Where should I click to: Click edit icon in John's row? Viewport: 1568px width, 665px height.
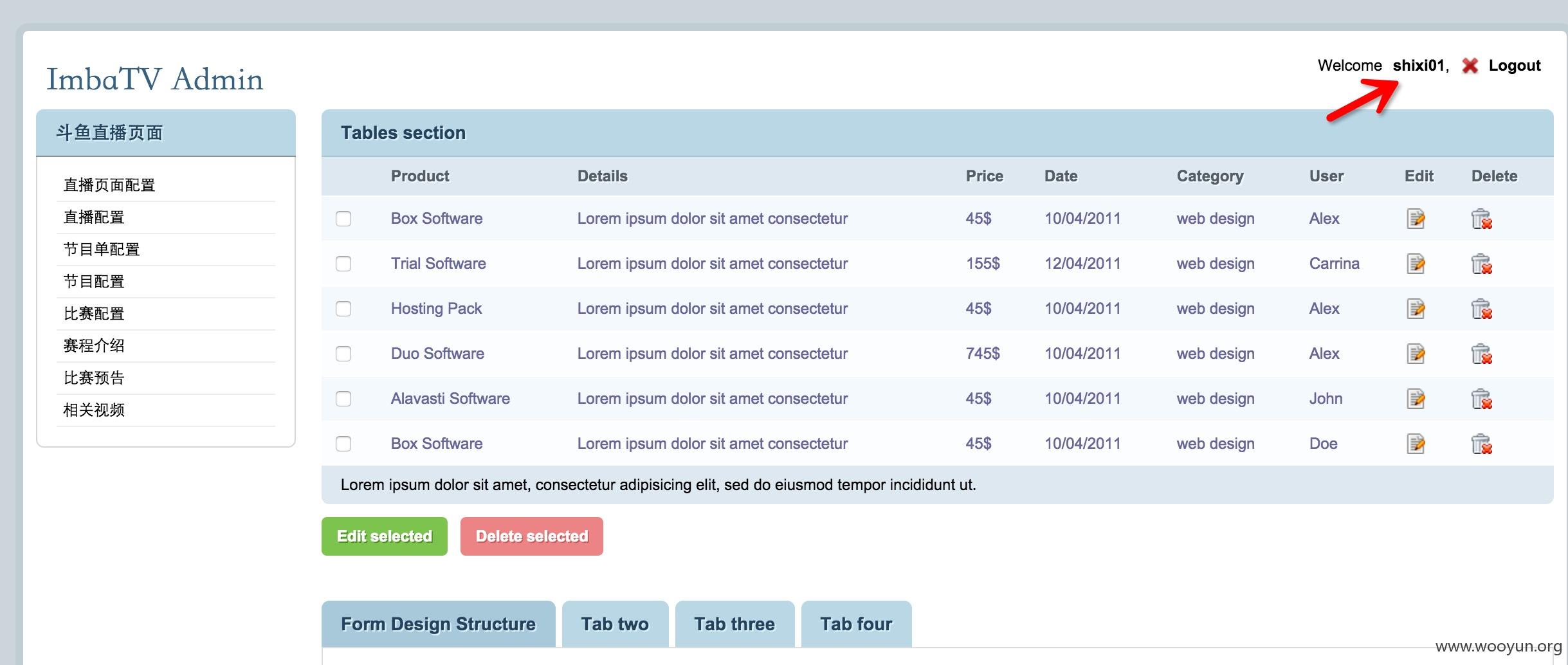1416,399
